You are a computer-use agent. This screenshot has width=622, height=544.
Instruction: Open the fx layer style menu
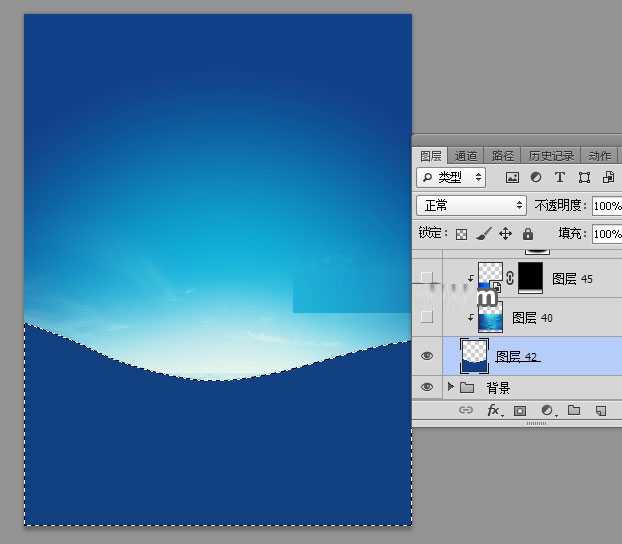493,410
